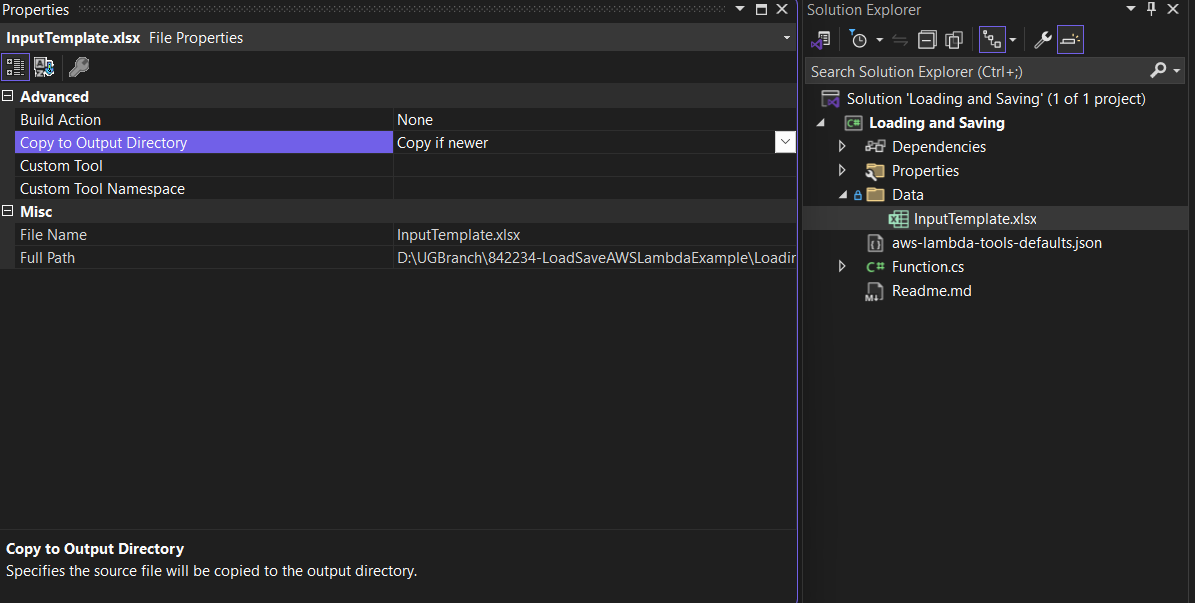The width and height of the screenshot is (1195, 603).
Task: Click the Copy if newer value
Action: 443,143
